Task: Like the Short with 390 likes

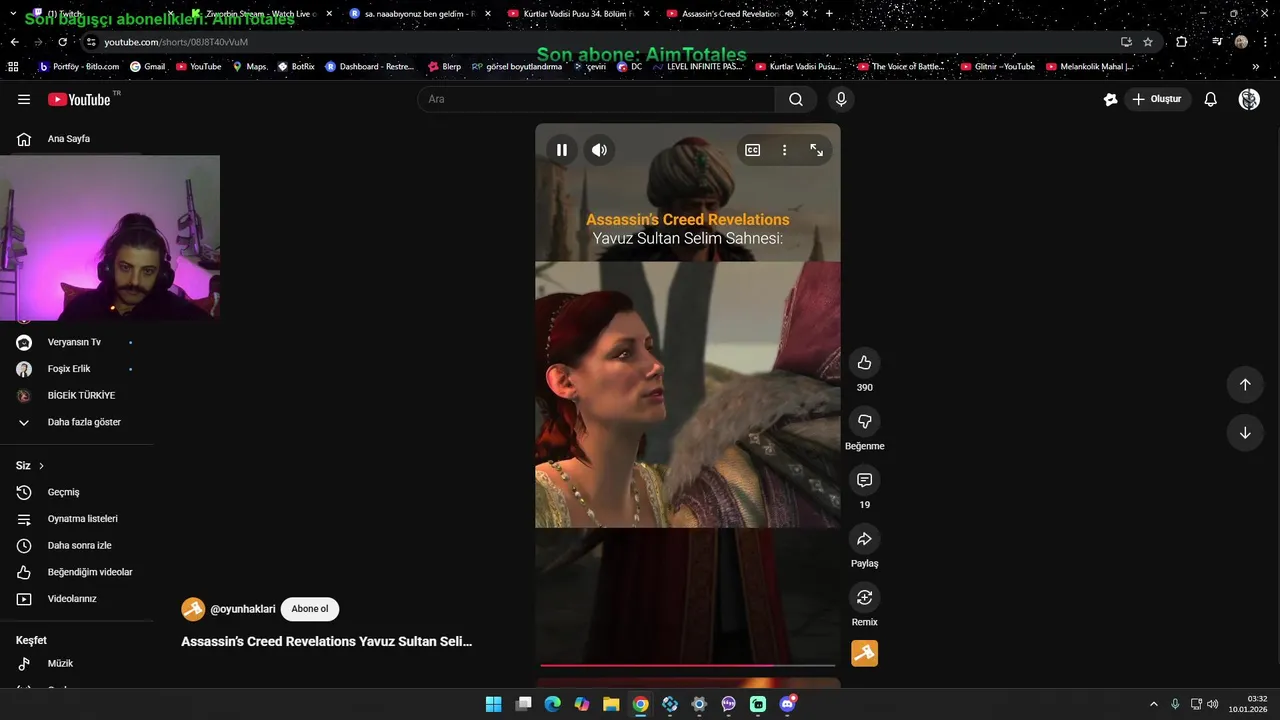Action: click(x=865, y=363)
